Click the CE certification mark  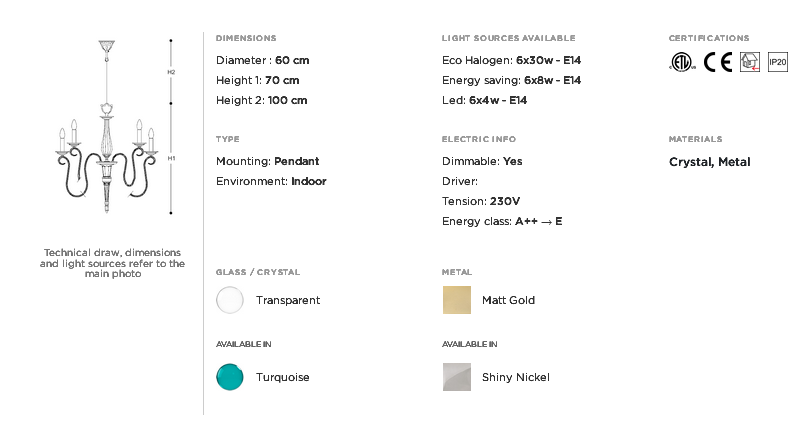[x=718, y=62]
